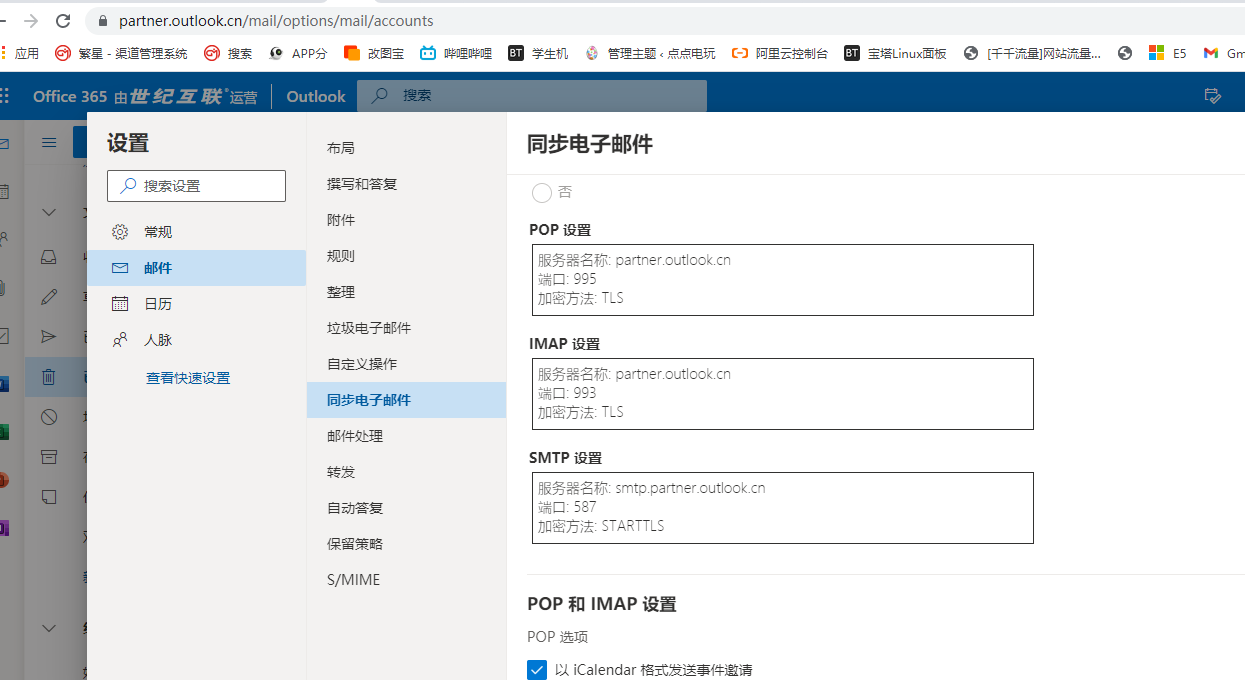Open the S/MIME settings page
Screen dimensions: 1245x680
click(x=353, y=580)
